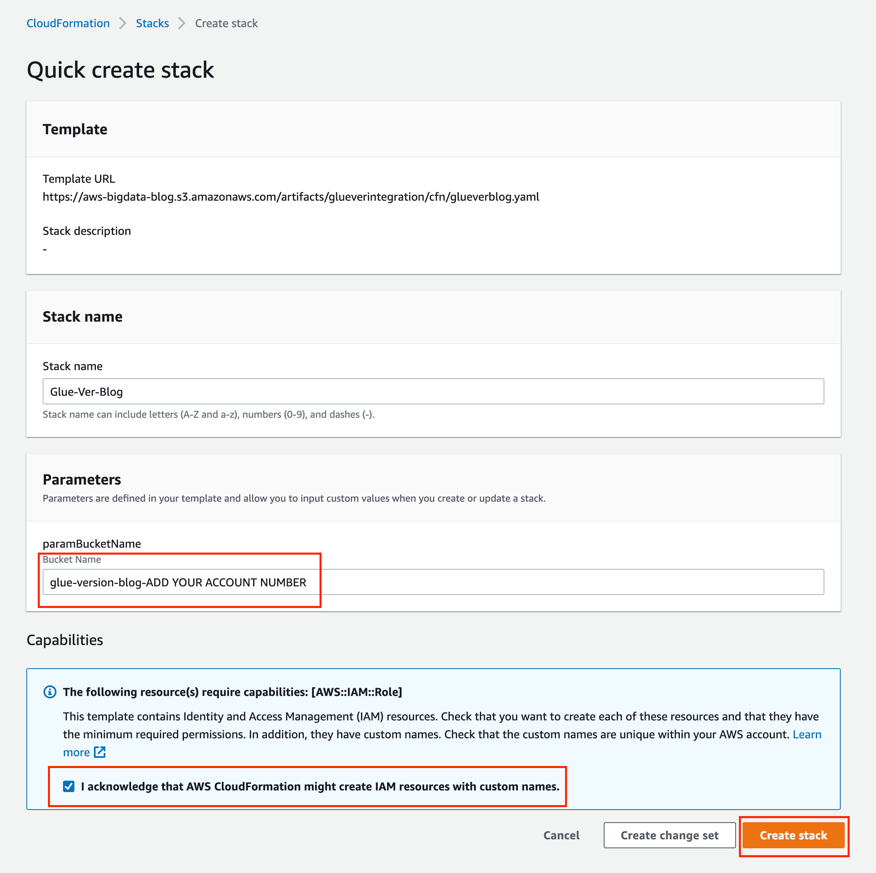
Task: Click into the Bucket Name parameter field
Action: (433, 582)
